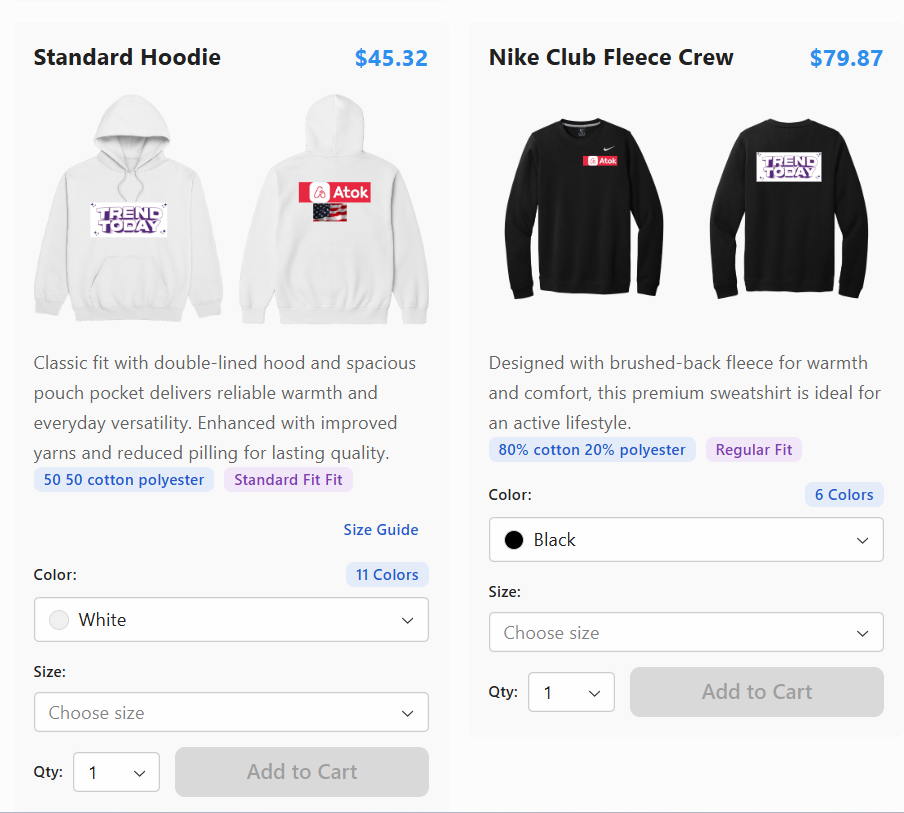Image resolution: width=904 pixels, height=813 pixels.
Task: Click the Regular Fit tag
Action: point(754,450)
